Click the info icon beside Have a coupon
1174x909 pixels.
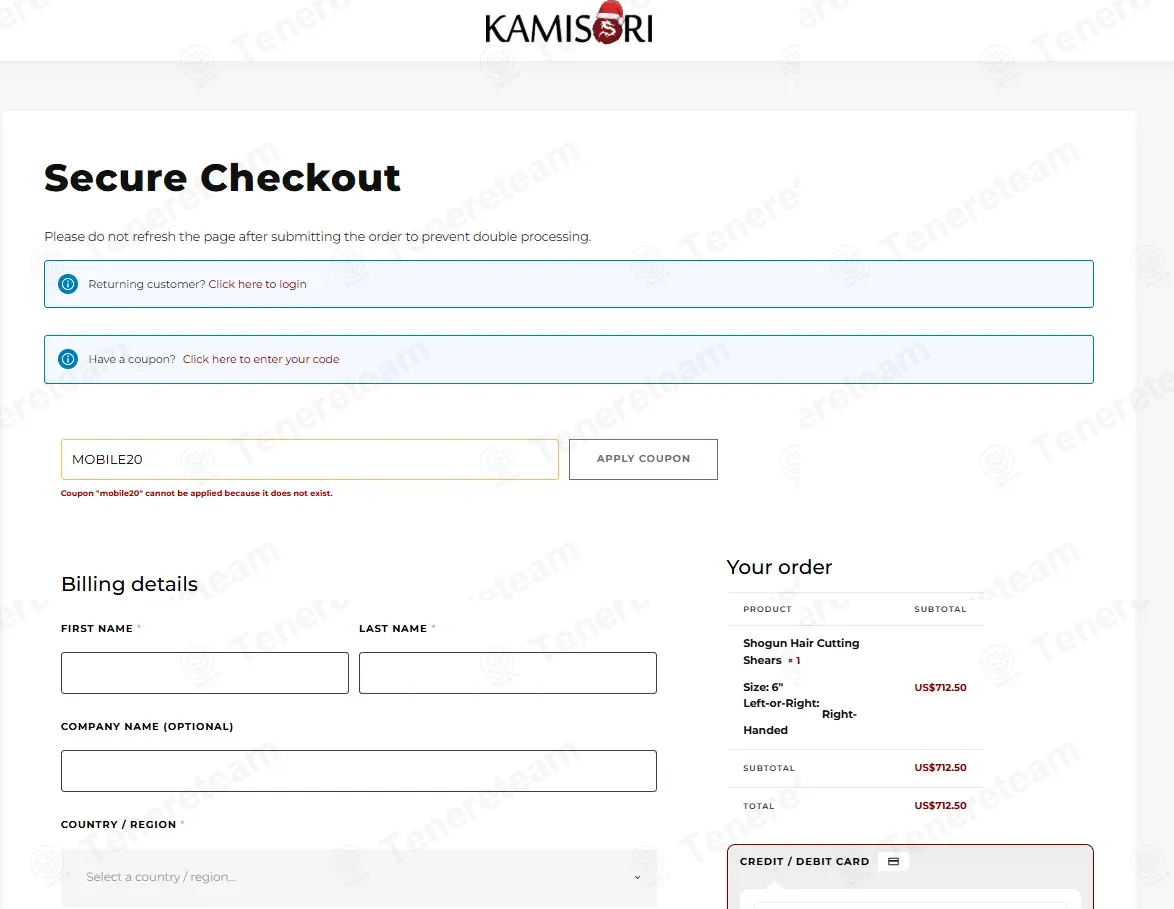click(x=68, y=359)
